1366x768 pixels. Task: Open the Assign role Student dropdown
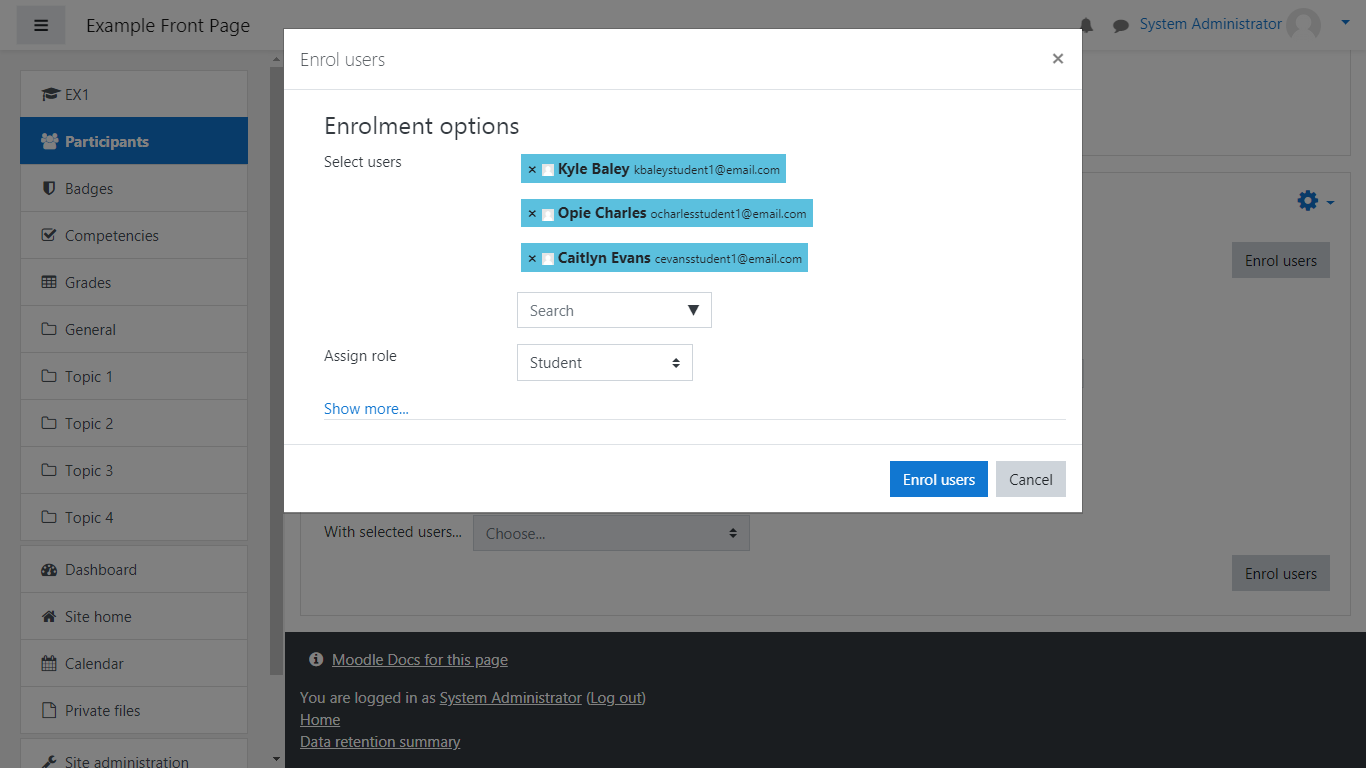[x=604, y=363]
